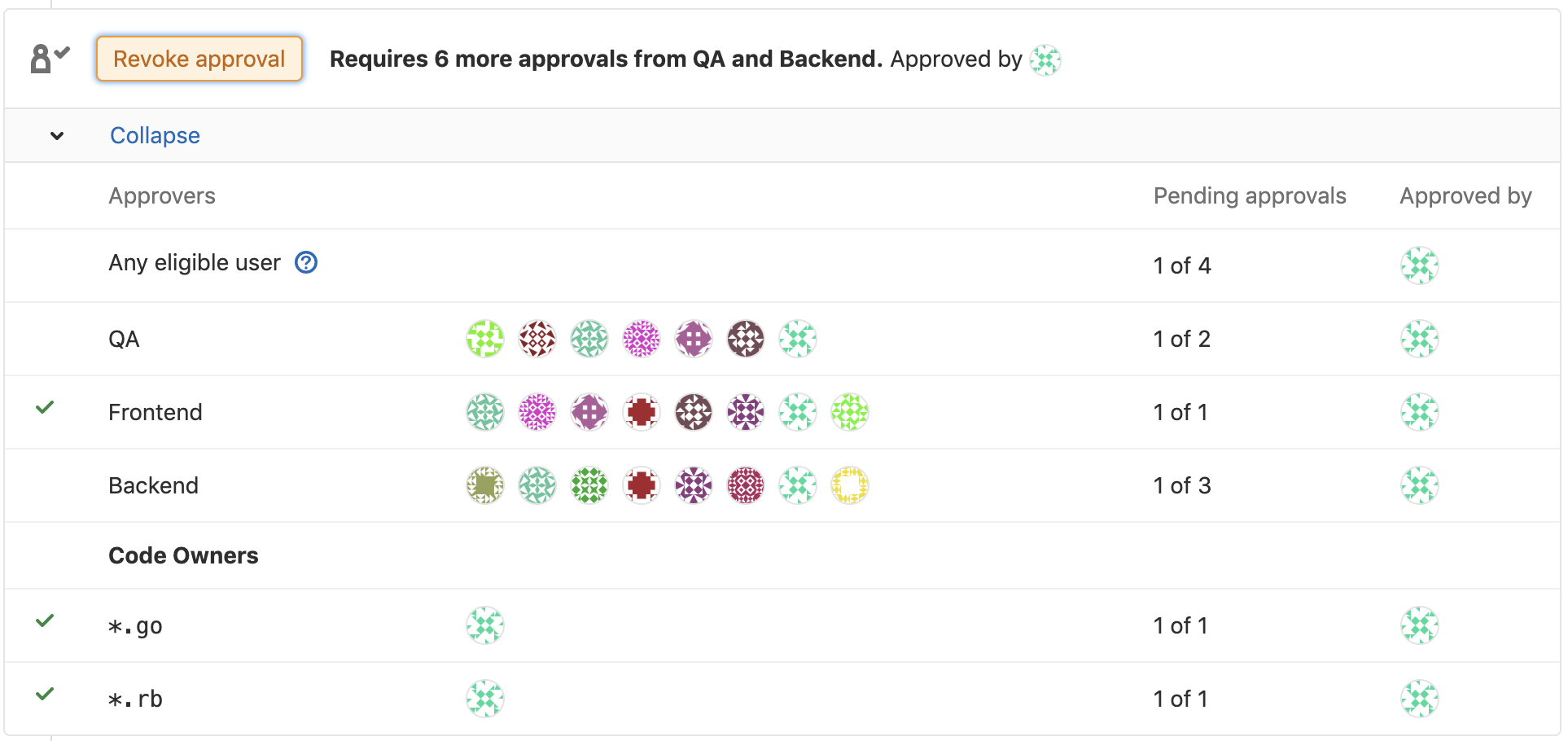Click the yellow ring avatar in Backend row
Screen dimensions: 1568x741
click(850, 485)
